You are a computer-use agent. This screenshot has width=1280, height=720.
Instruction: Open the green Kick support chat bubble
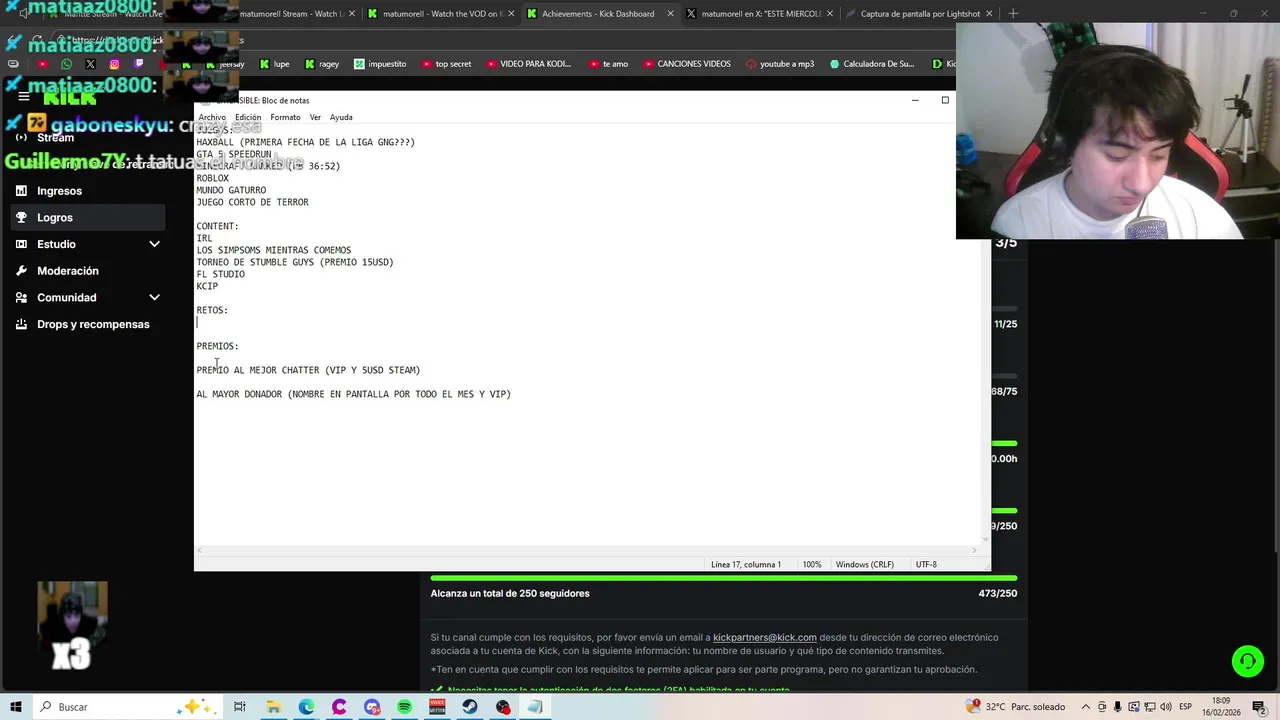pyautogui.click(x=1247, y=661)
